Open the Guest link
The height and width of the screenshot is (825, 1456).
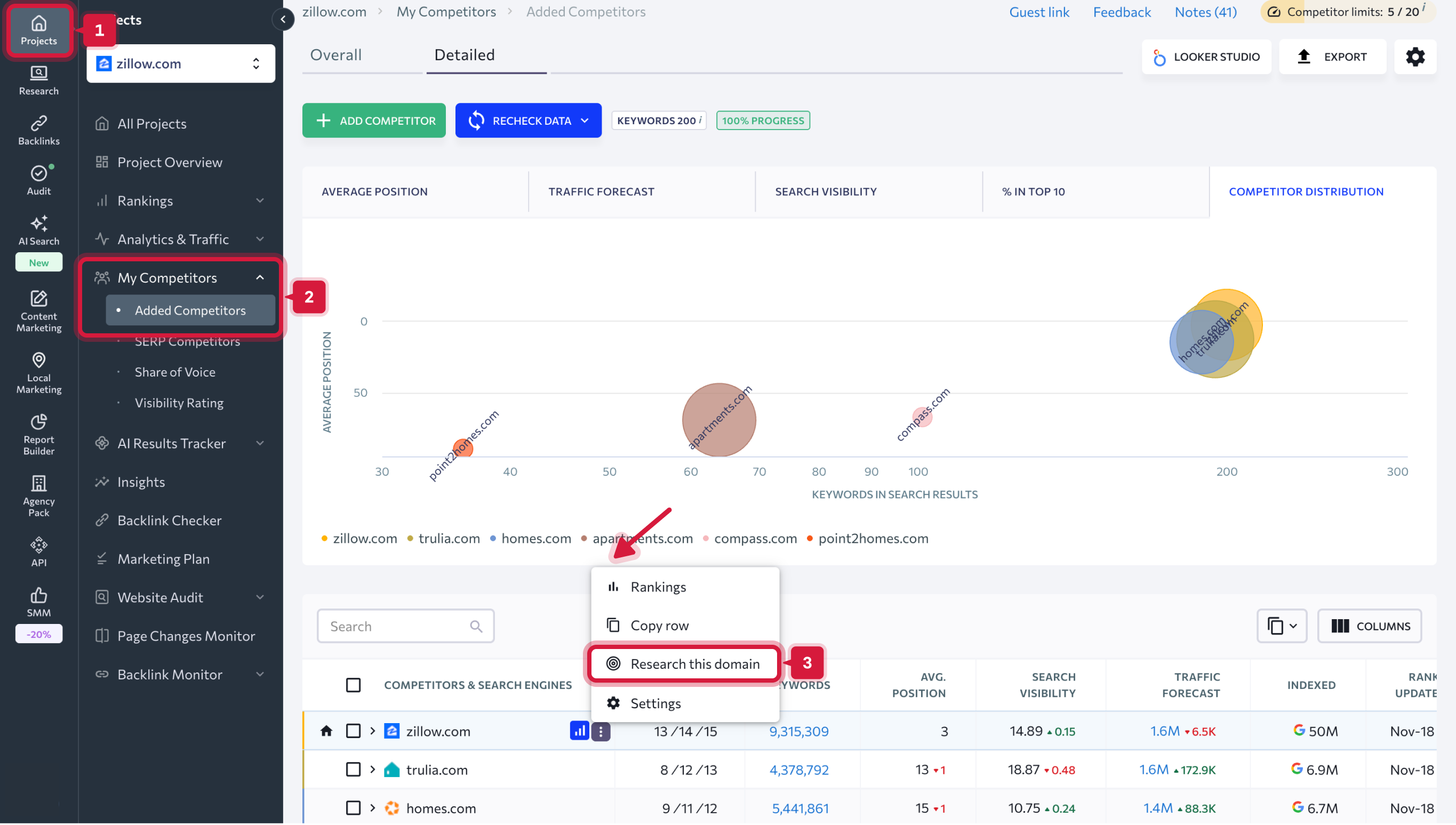click(1038, 12)
